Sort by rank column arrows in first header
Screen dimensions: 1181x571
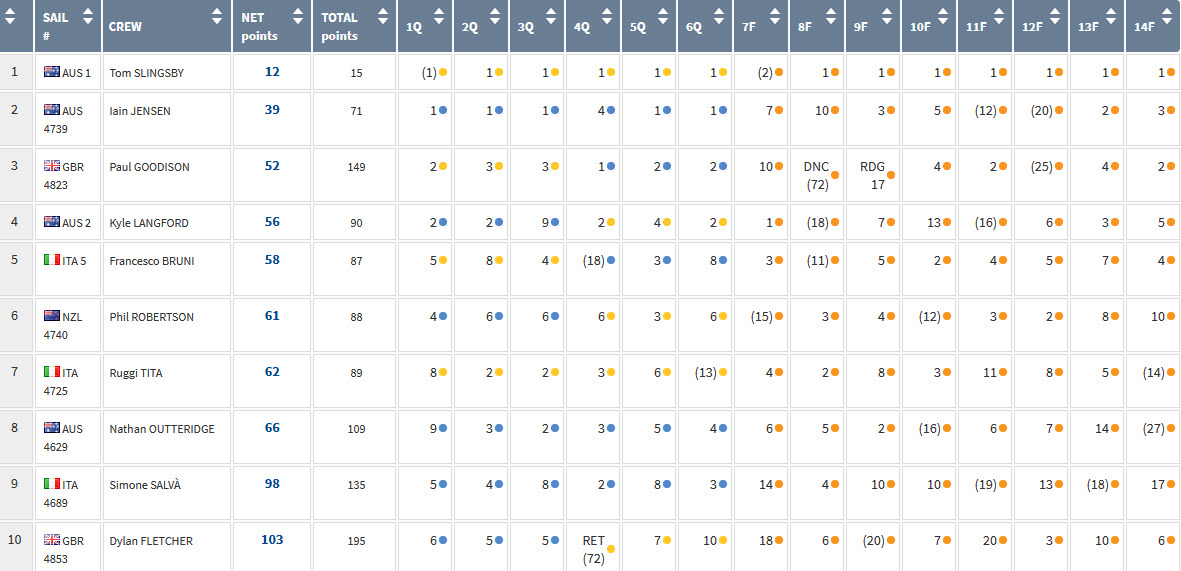pos(10,16)
